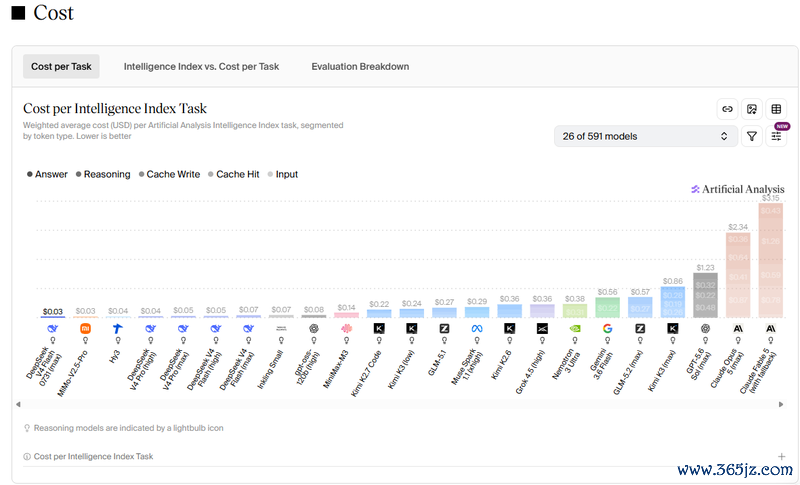Toggle the Answer legend series
Screen dimensions: 800x485
pos(47,174)
